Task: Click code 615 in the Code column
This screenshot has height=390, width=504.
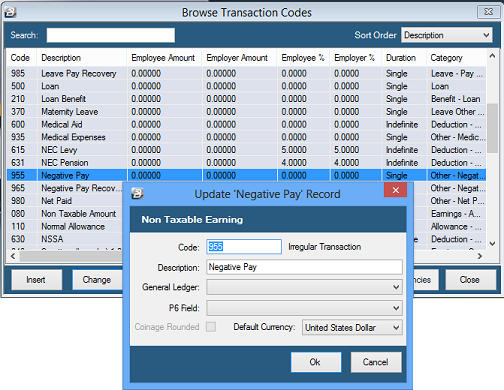Action: pos(18,150)
